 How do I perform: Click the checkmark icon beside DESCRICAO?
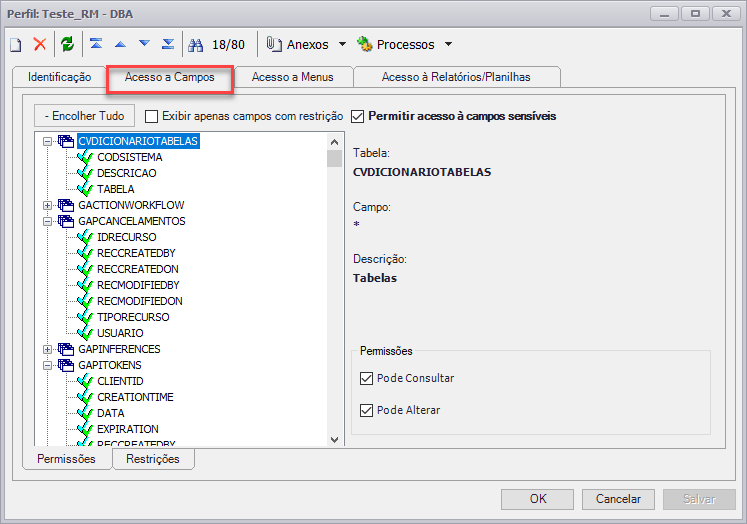tap(85, 173)
